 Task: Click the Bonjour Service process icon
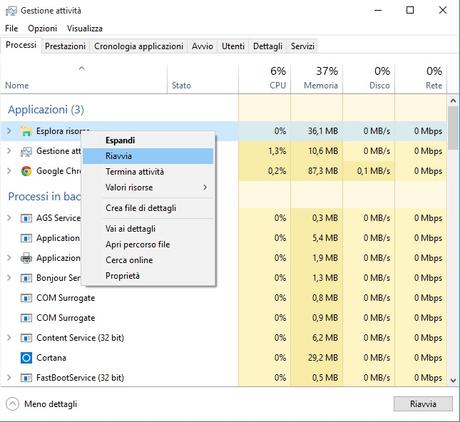26,278
